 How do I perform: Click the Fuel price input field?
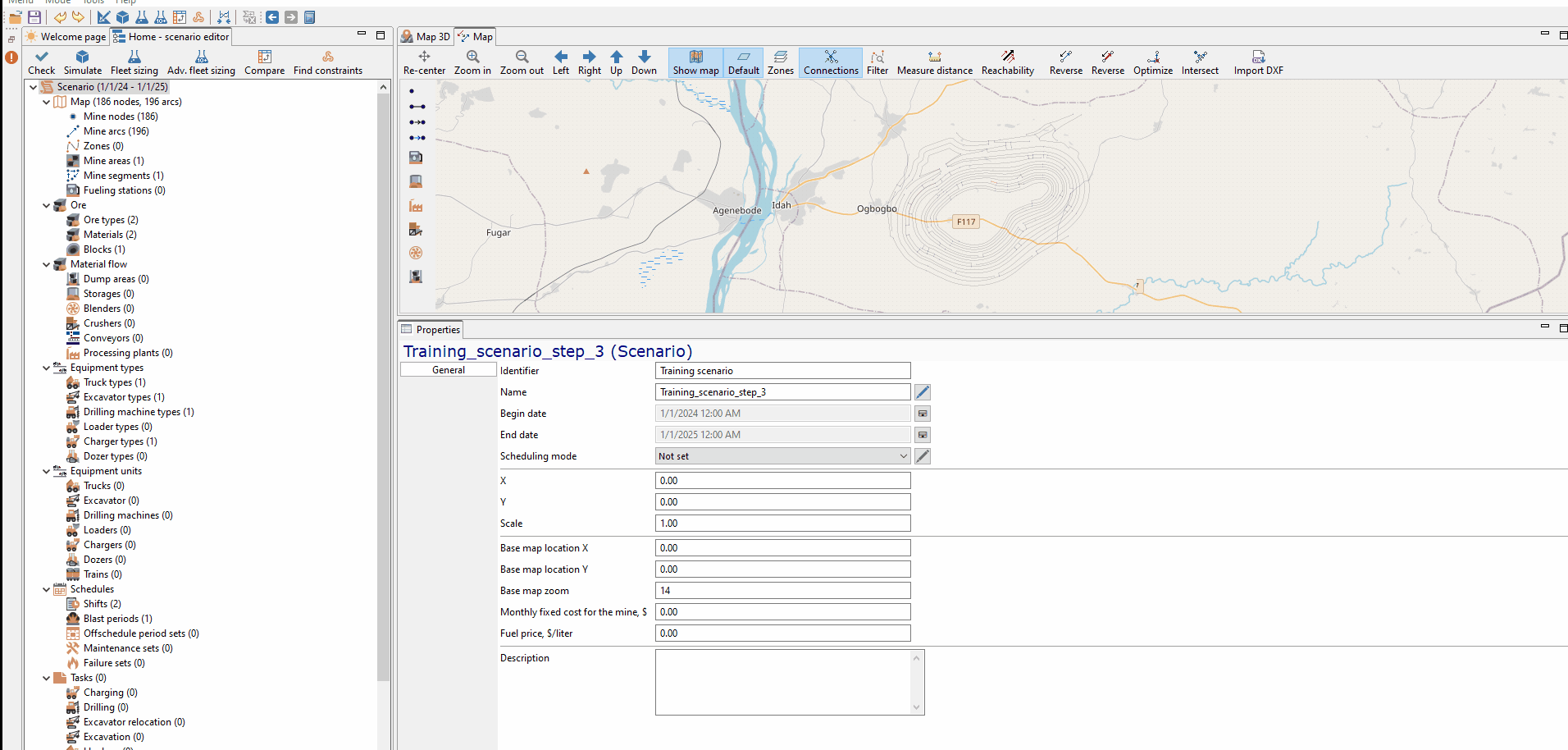[783, 633]
